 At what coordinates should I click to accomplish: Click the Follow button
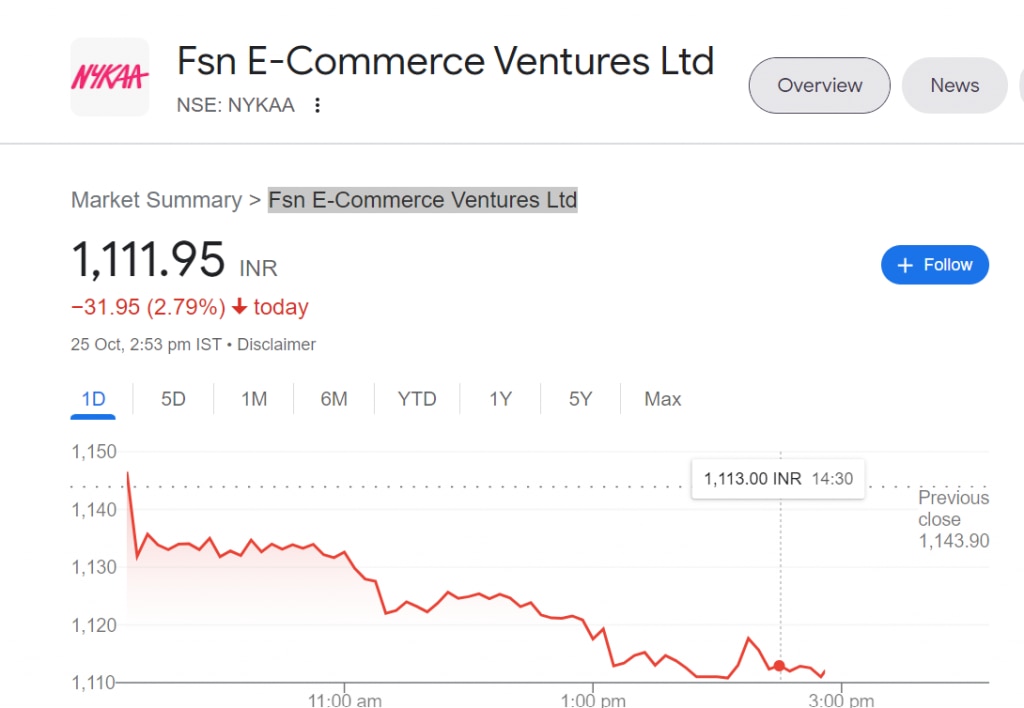click(934, 264)
